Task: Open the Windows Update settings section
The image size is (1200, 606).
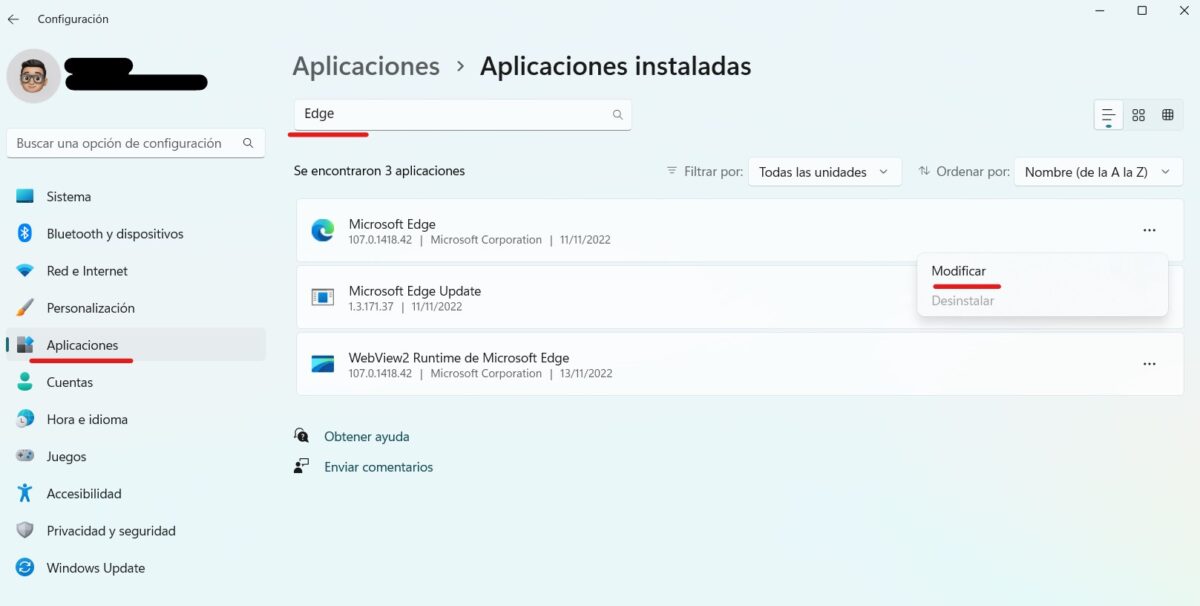Action: pos(95,568)
